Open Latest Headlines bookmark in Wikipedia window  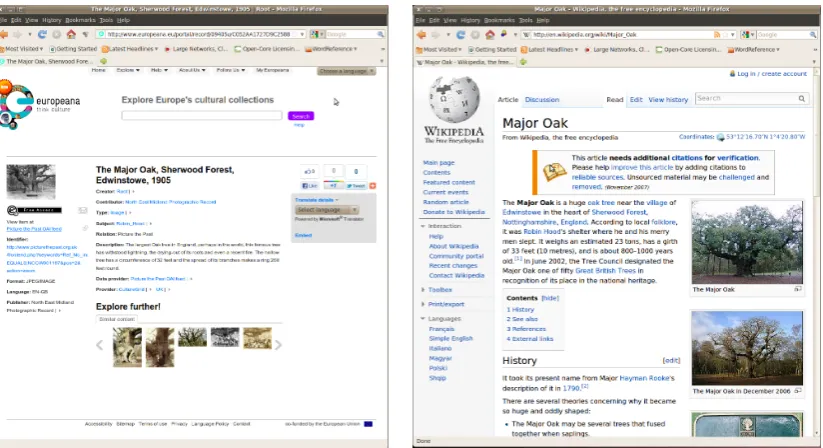point(550,49)
